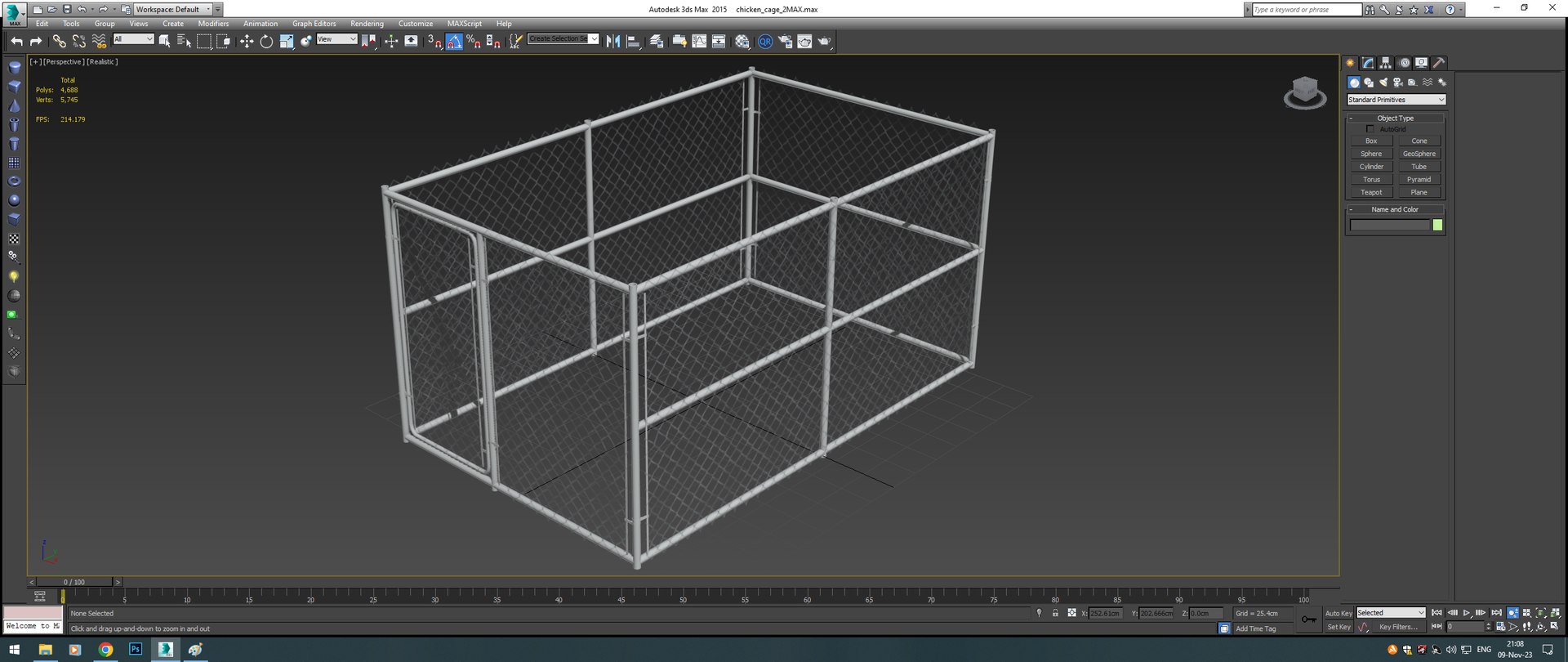
Task: Select the Shapes category icon
Action: coord(1369,83)
